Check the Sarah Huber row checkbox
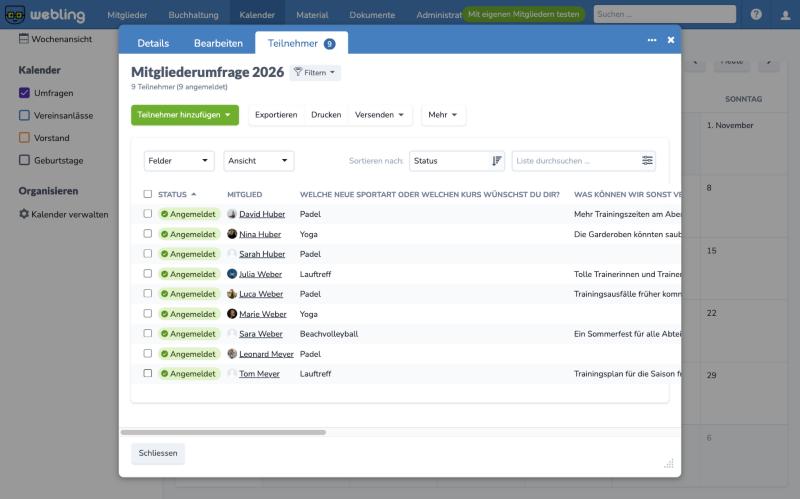 [147, 253]
